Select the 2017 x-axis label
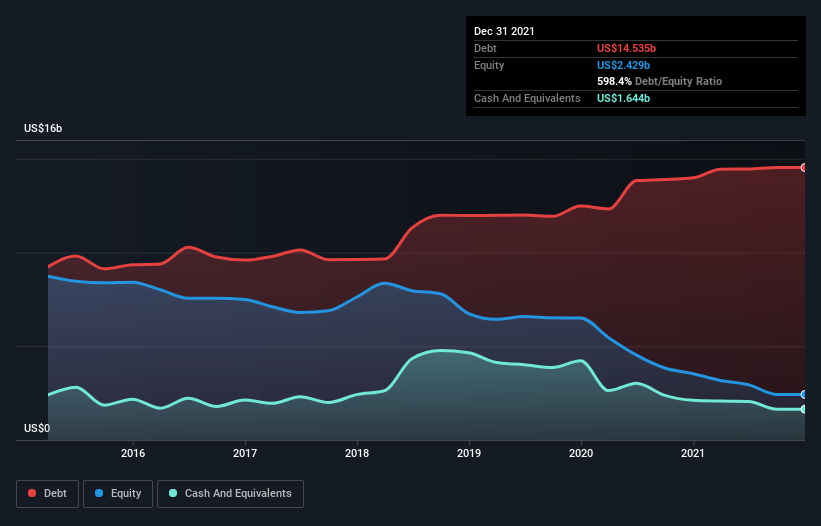Image resolution: width=821 pixels, height=526 pixels. point(245,453)
